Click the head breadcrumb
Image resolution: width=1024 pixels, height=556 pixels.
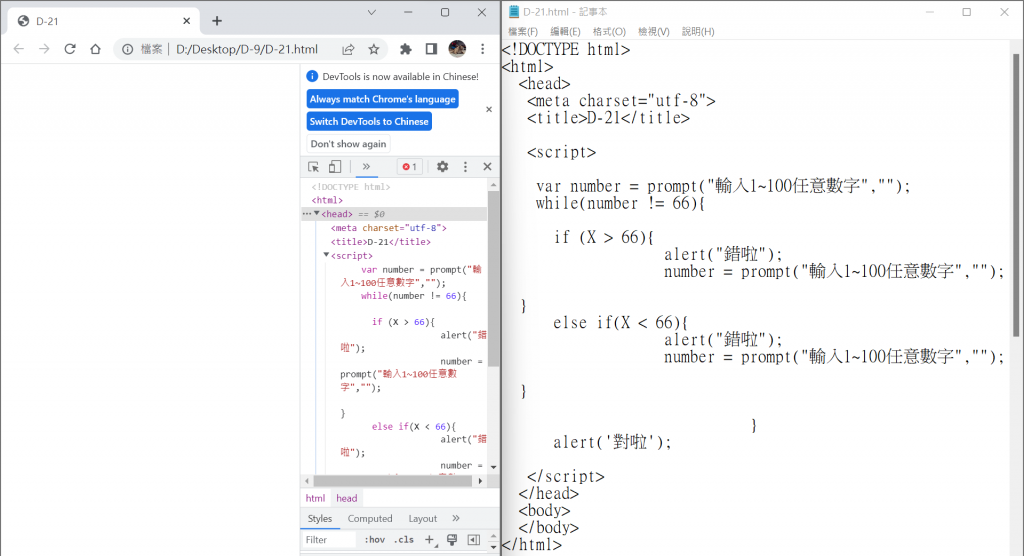347,499
